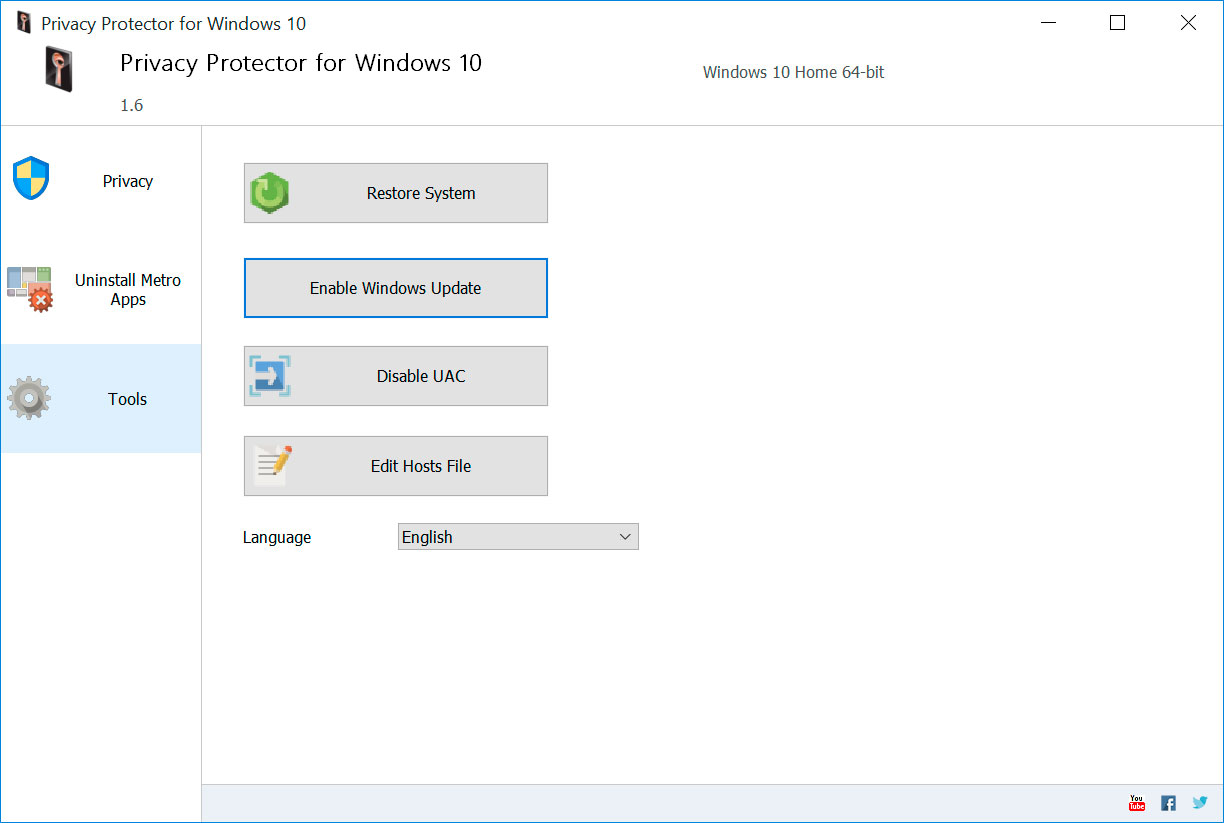Click the Edit Hosts File button text

(421, 466)
